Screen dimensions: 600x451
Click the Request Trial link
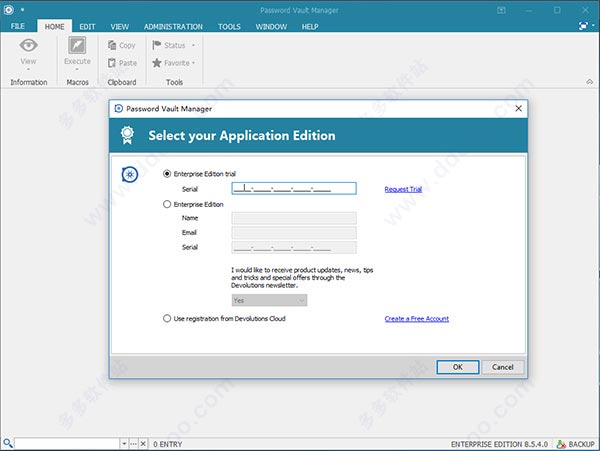[403, 189]
